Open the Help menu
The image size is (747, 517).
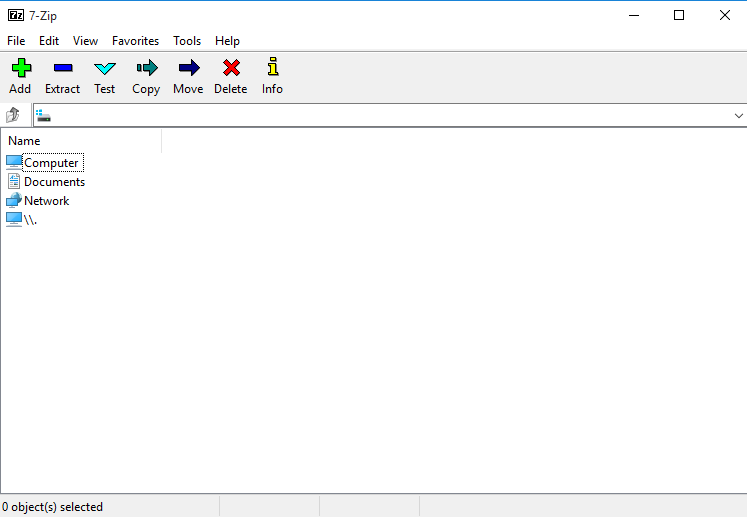tap(227, 41)
